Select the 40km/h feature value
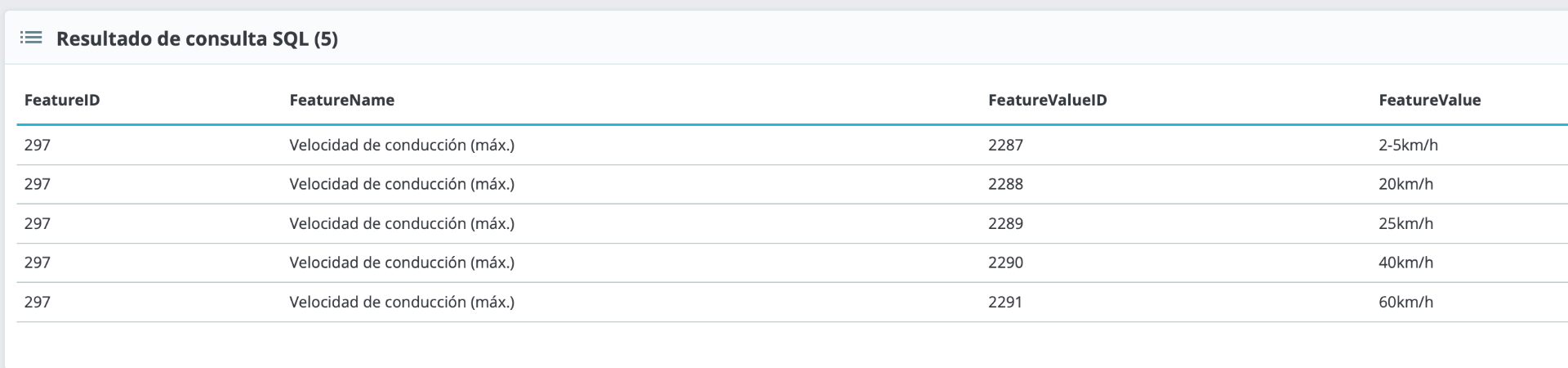Image resolution: width=1568 pixels, height=368 pixels. (x=1405, y=263)
